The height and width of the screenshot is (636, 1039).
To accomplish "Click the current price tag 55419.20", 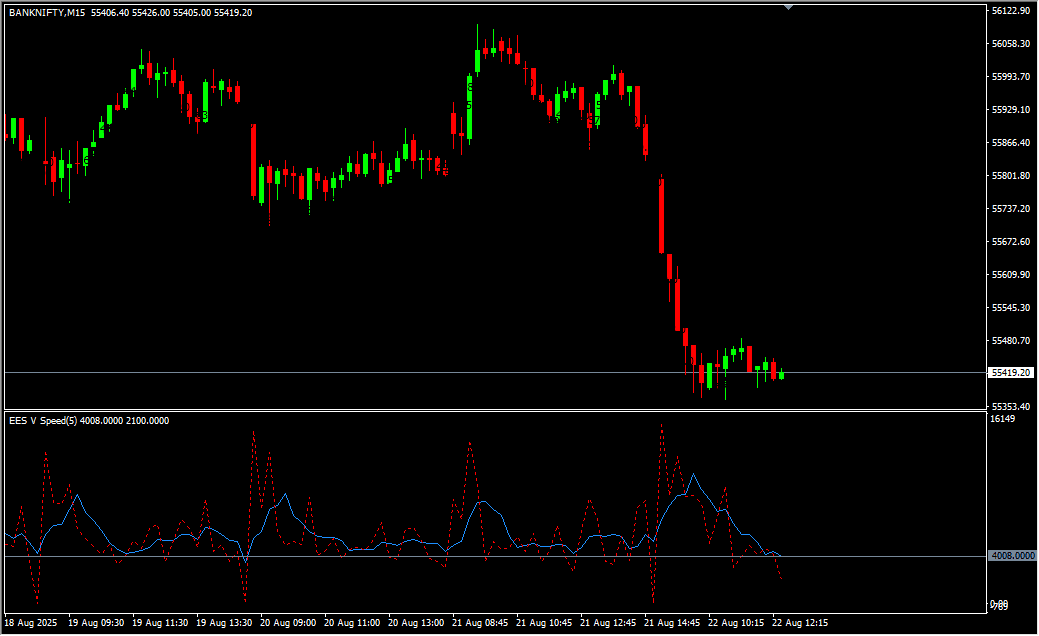I will point(1010,373).
